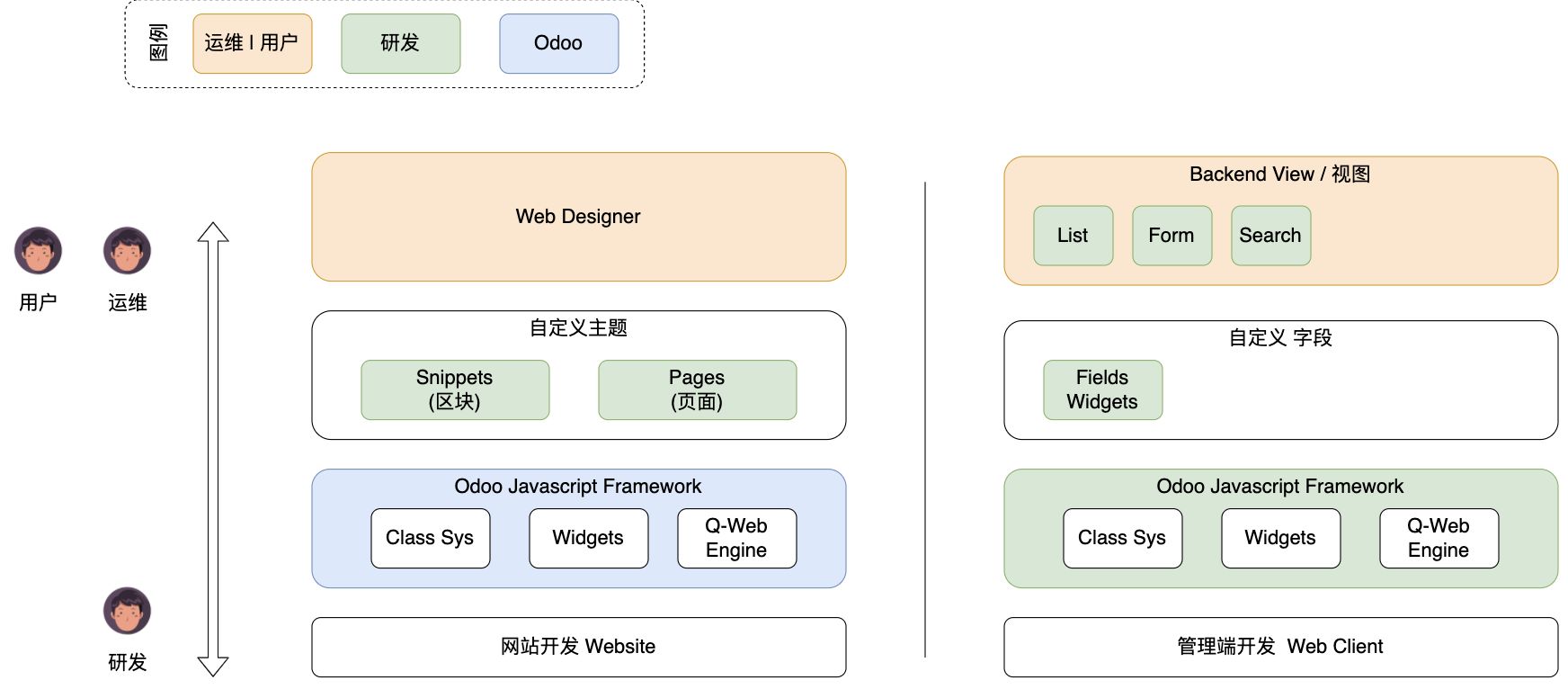Click the Web Designer block
Image resolution: width=1568 pixels, height=689 pixels.
pyautogui.click(x=579, y=217)
